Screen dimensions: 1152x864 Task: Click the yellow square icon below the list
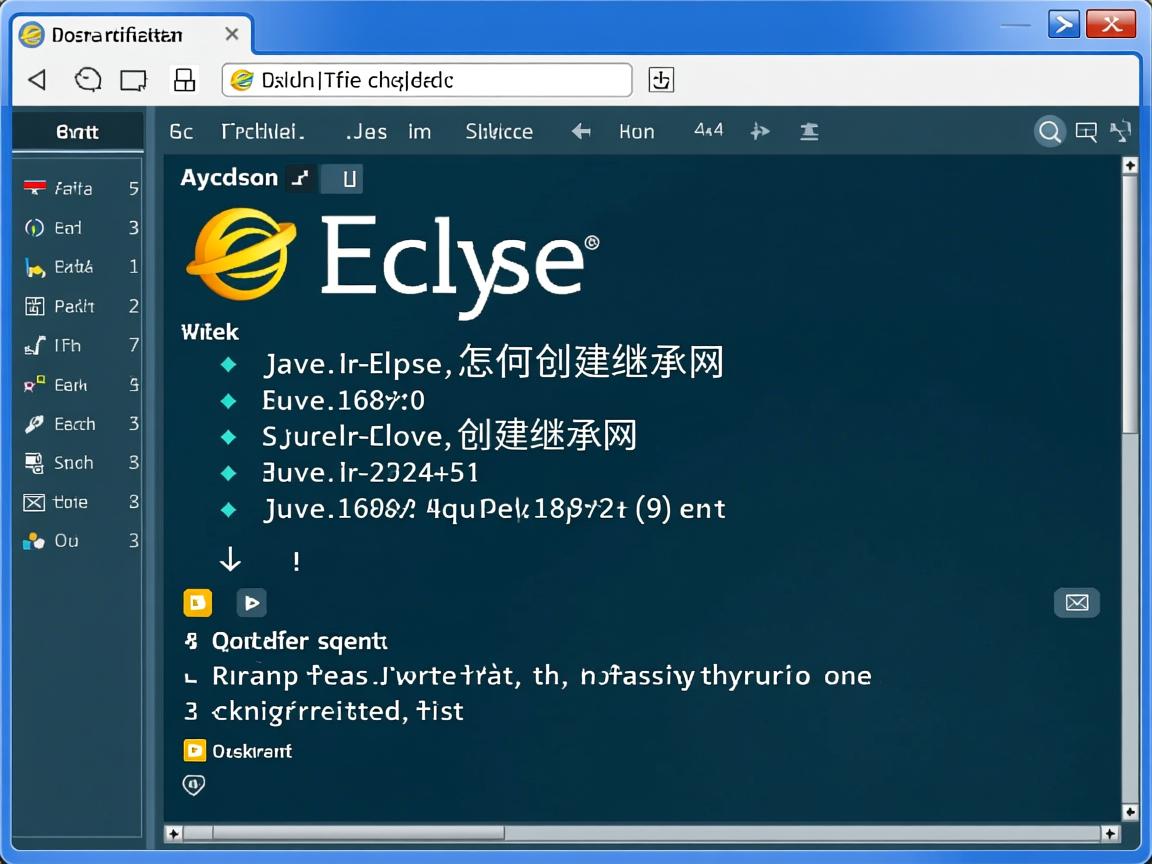click(x=197, y=602)
